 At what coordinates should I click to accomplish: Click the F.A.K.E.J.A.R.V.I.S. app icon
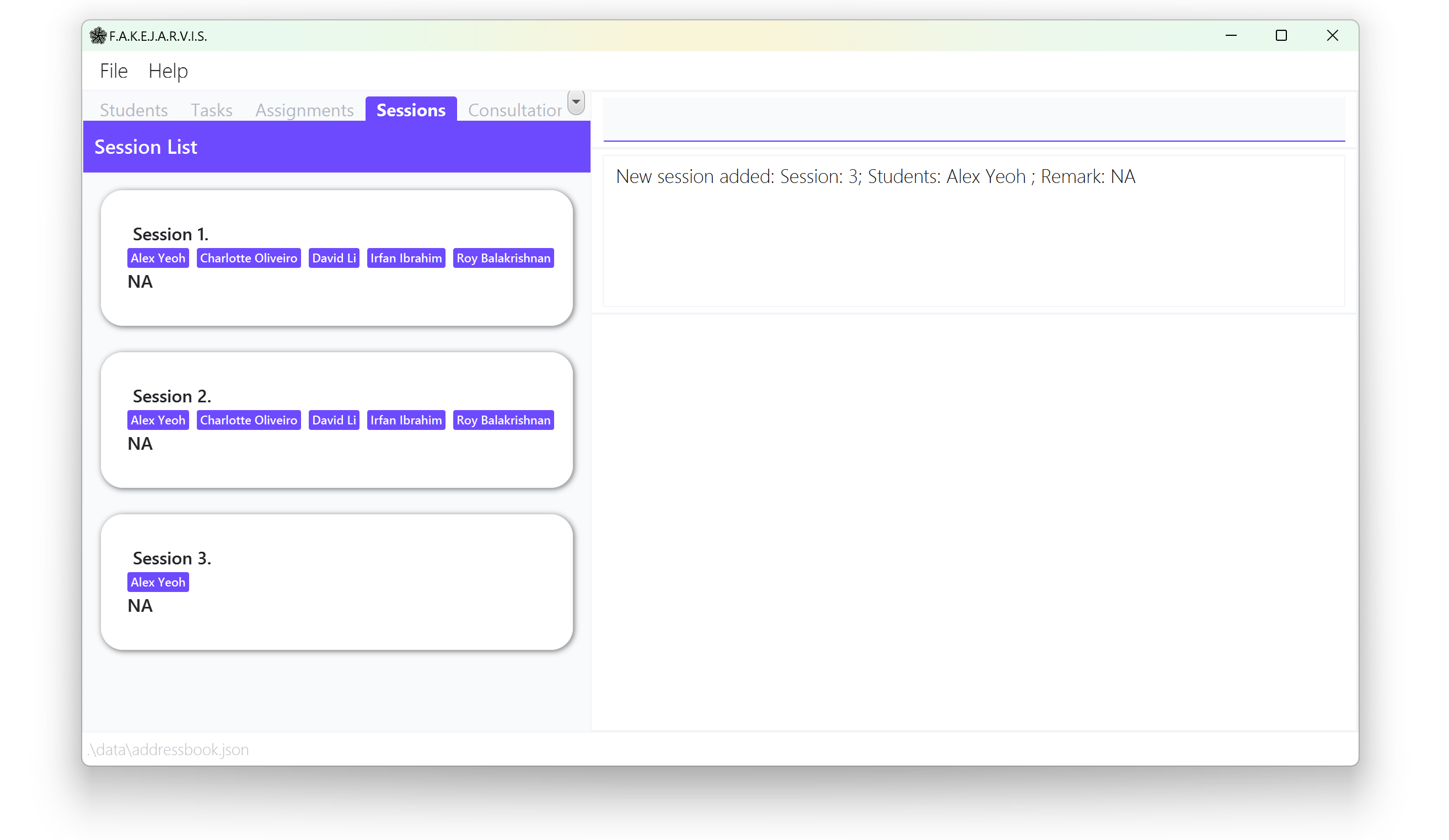coord(98,36)
